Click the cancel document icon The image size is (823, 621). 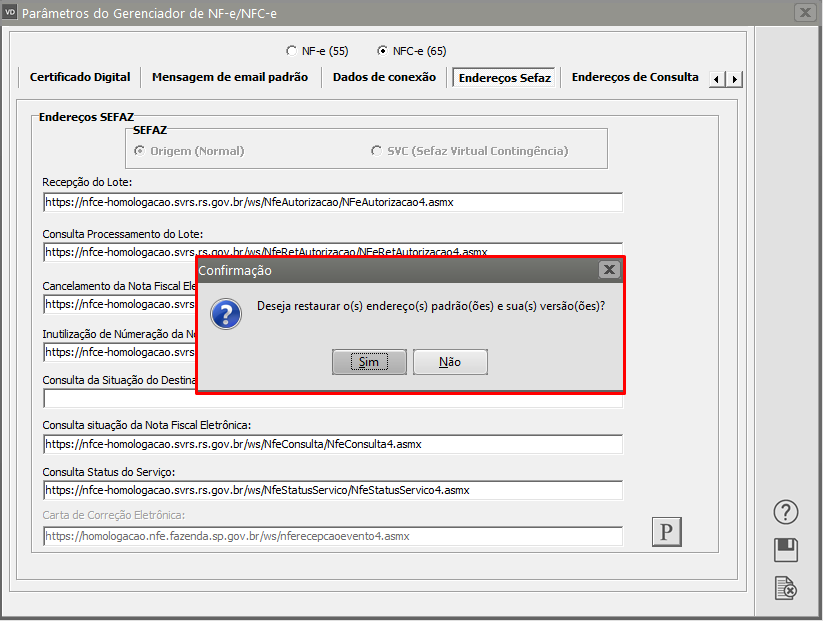click(786, 588)
